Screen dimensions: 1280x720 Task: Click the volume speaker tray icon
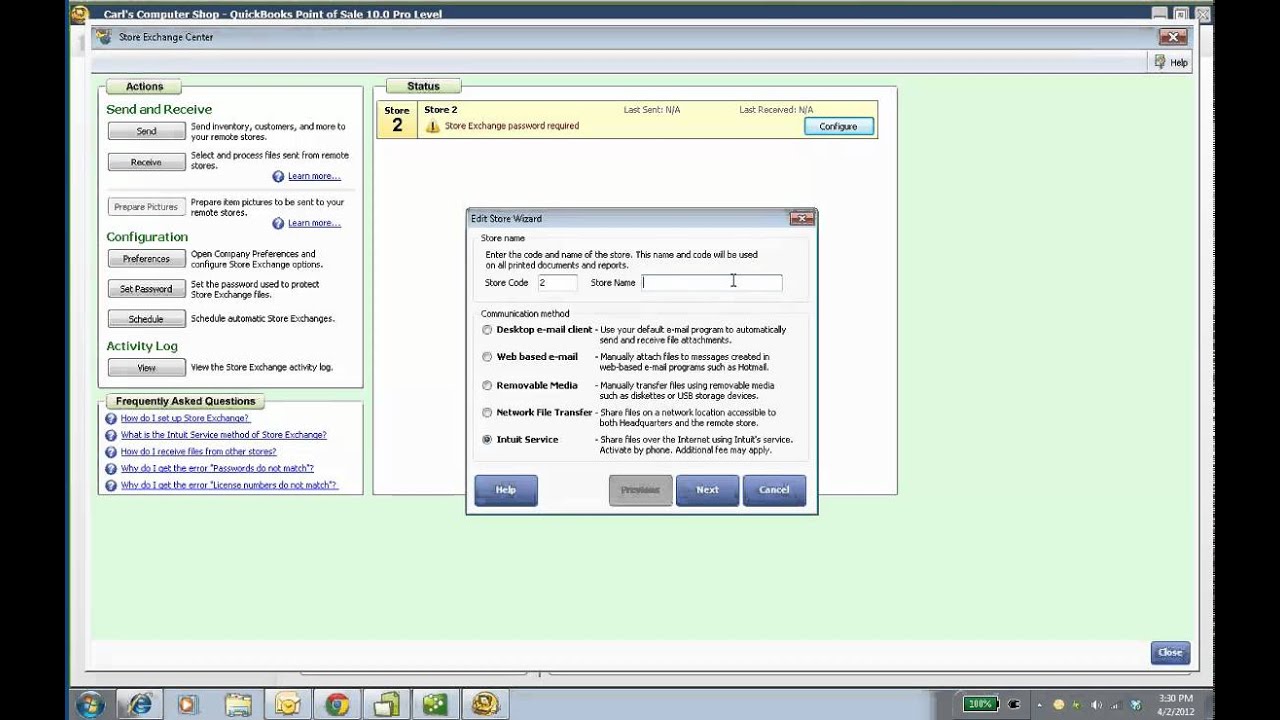click(1098, 704)
